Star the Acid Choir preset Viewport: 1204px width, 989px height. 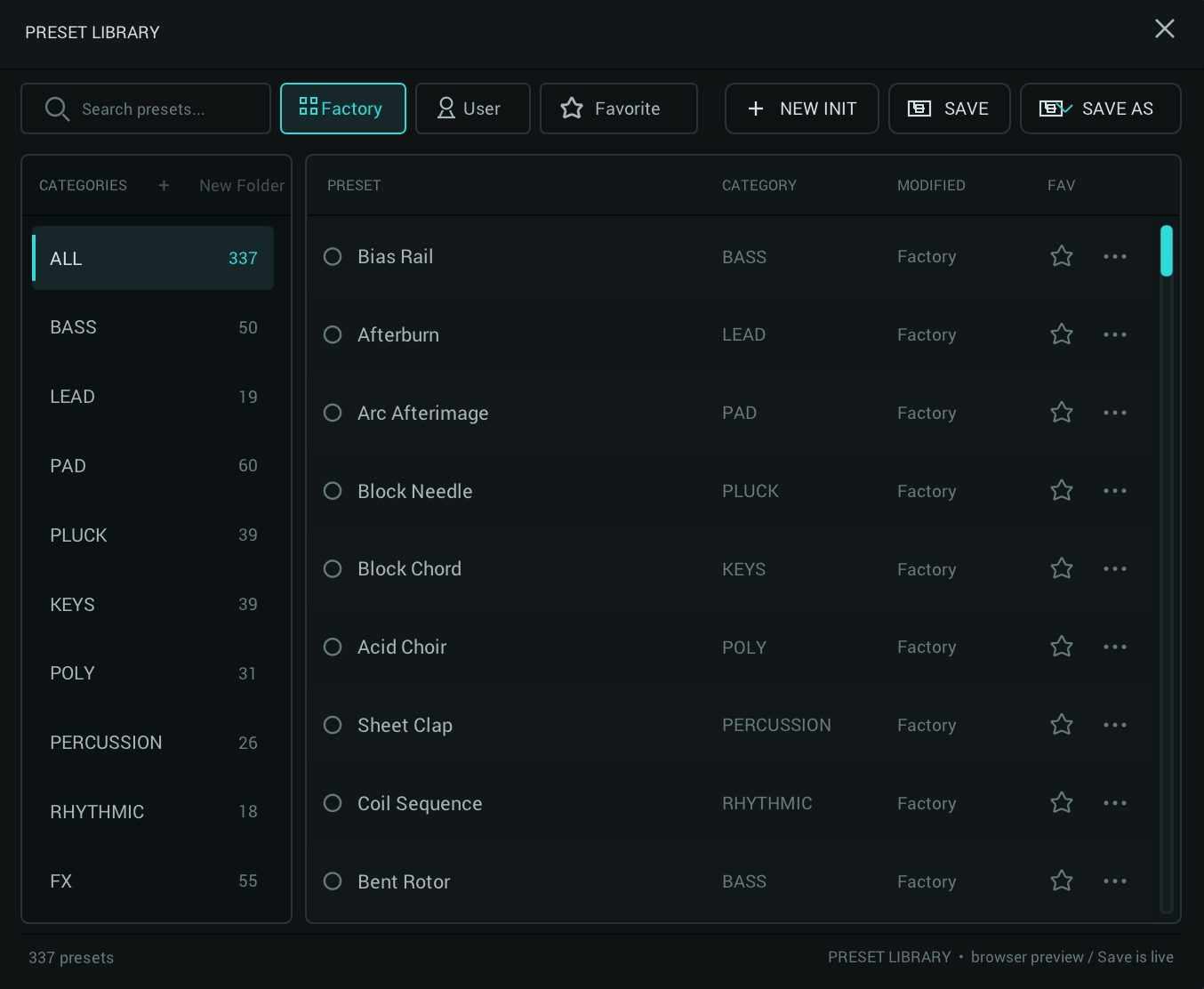click(1062, 647)
